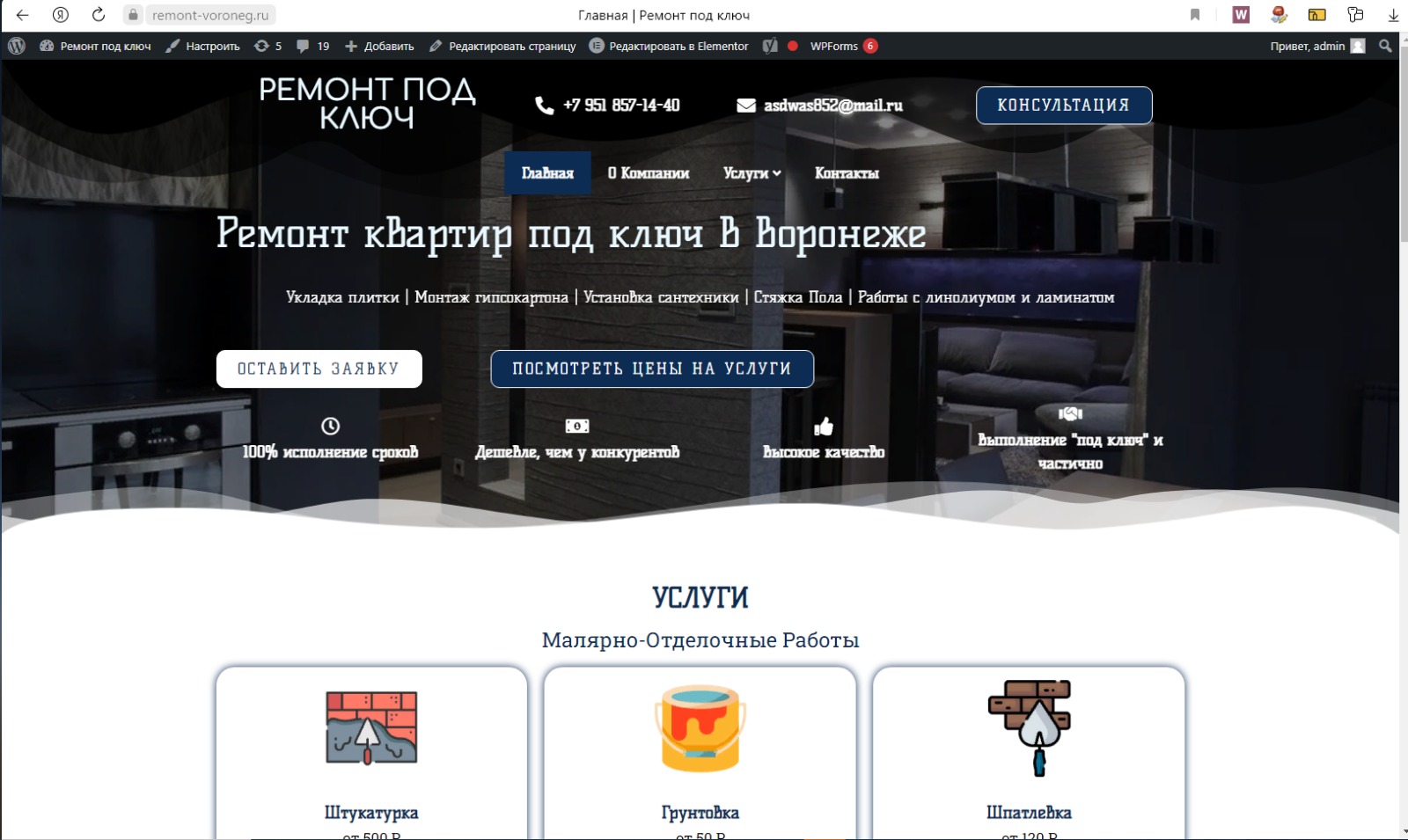Screen dimensions: 1408x840
Task: Click the yellow folder extension icon
Action: pos(1316,15)
